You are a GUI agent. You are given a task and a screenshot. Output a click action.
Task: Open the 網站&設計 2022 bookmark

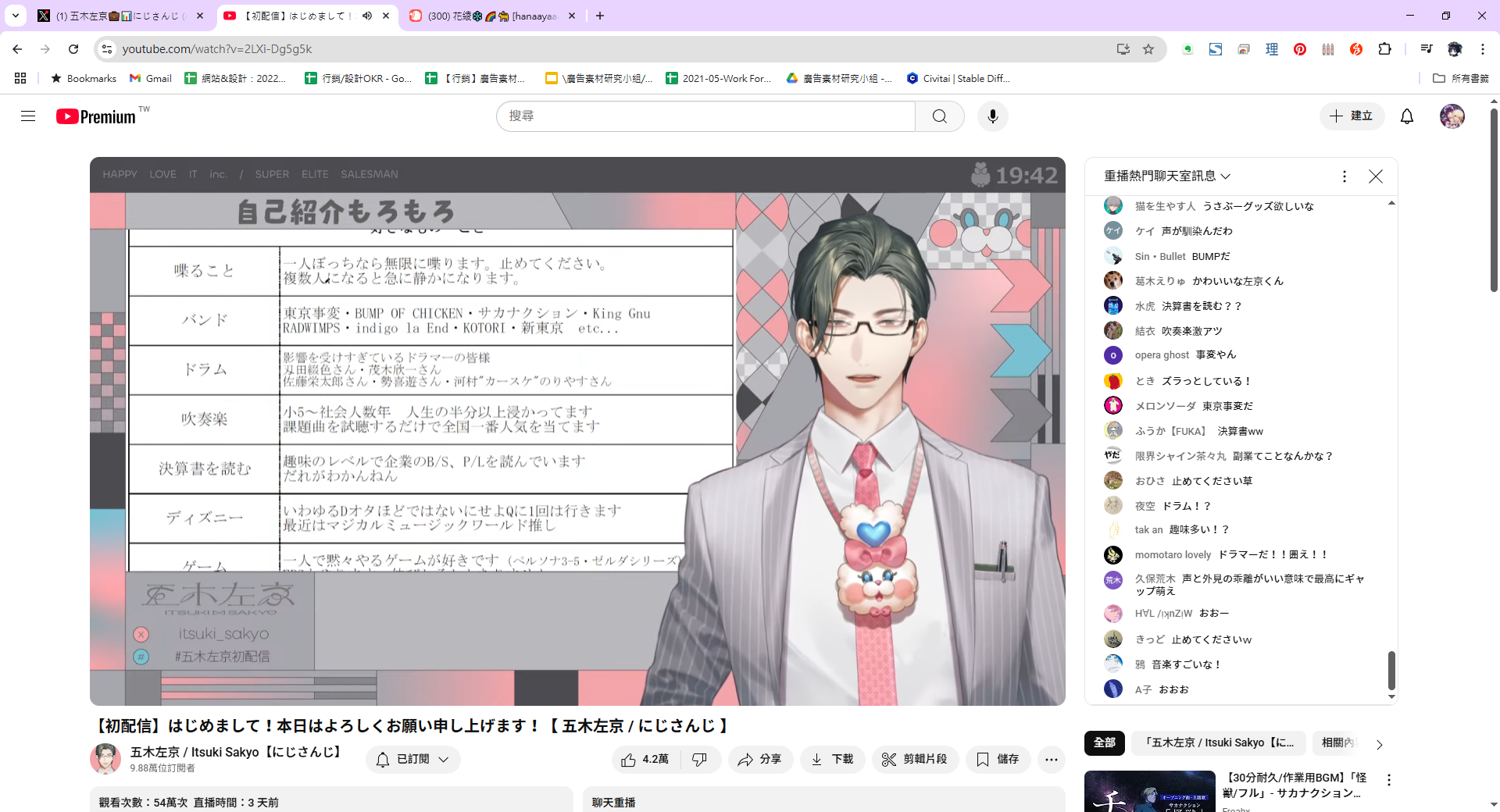coord(235,78)
